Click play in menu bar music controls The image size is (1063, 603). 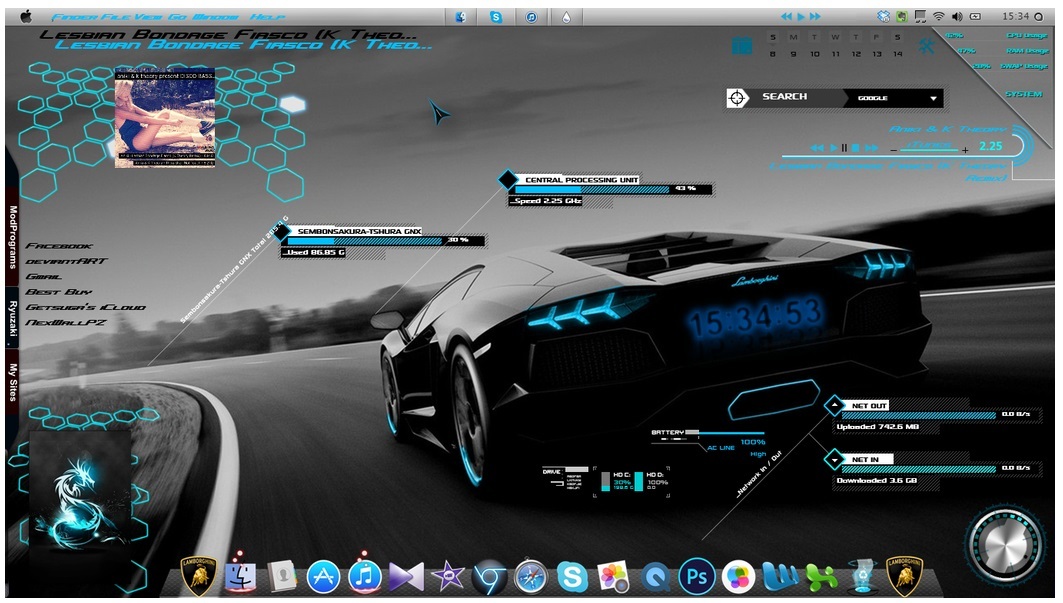pos(801,16)
